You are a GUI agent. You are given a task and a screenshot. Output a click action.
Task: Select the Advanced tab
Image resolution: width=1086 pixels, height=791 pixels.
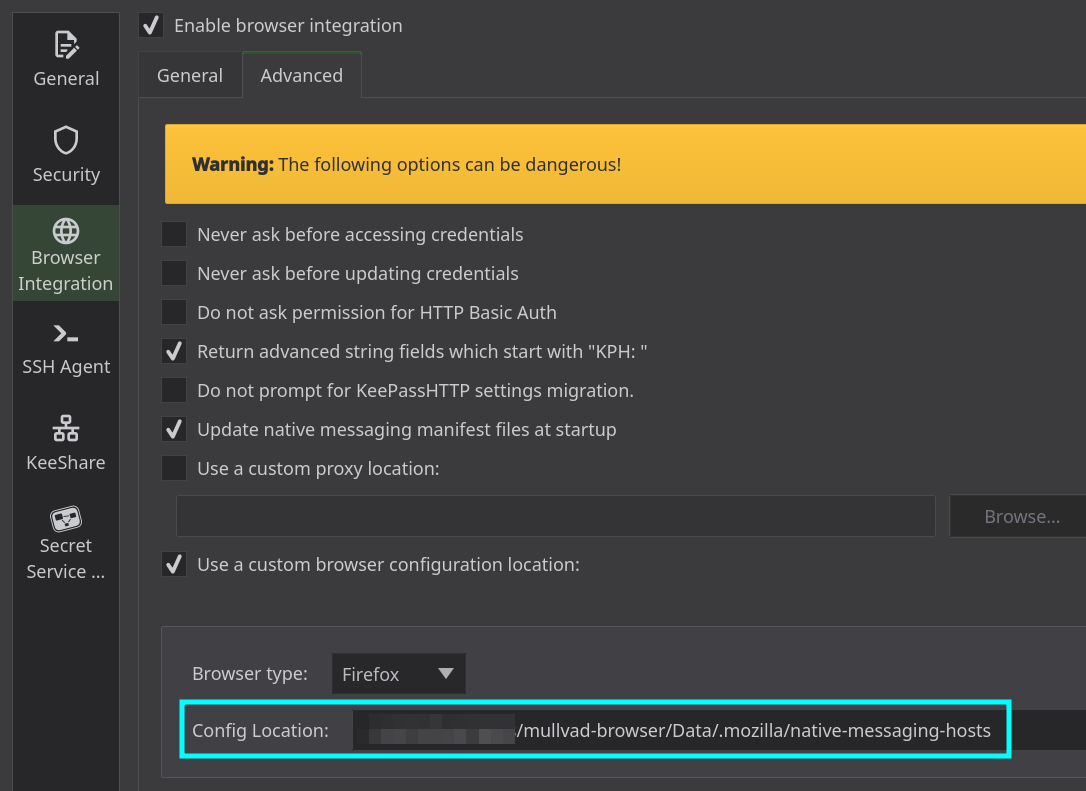click(301, 76)
